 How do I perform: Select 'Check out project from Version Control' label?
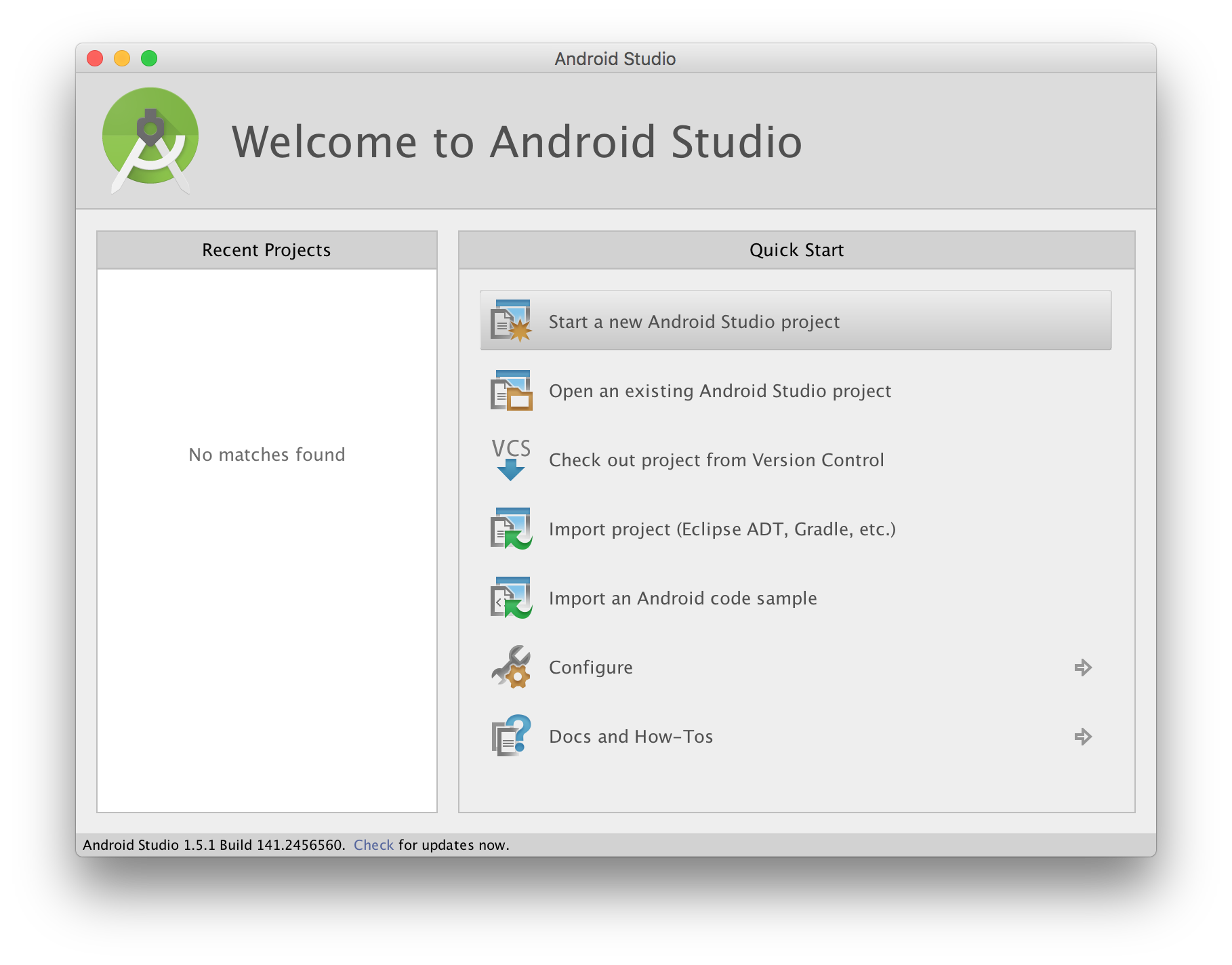(x=716, y=460)
